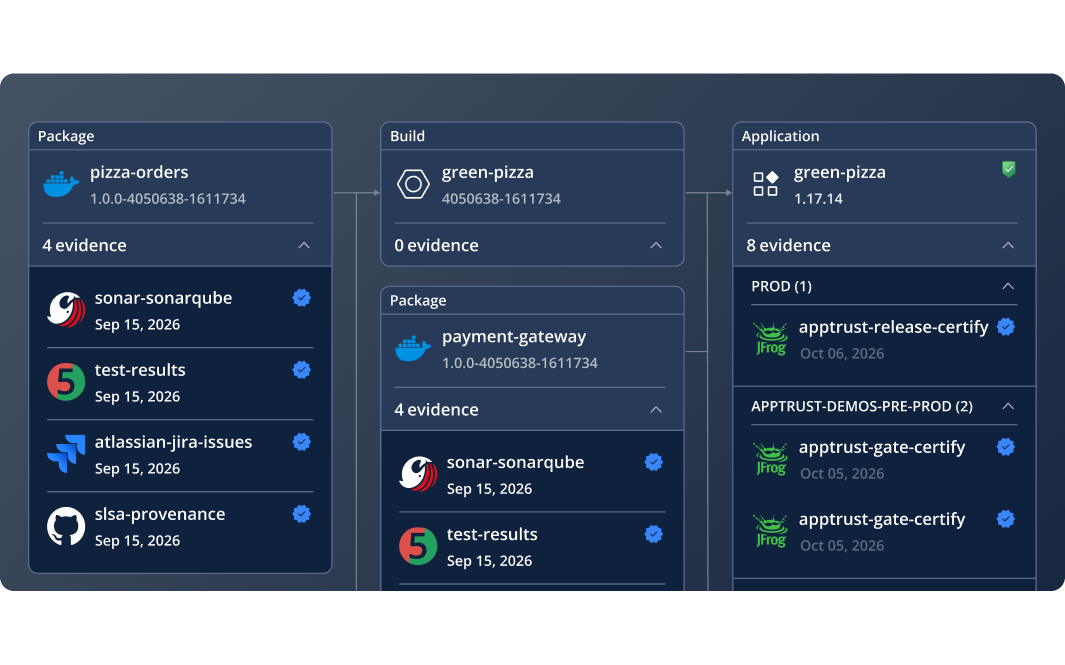Open the payment-gateway package name
This screenshot has width=1065, height=665.
pos(513,337)
